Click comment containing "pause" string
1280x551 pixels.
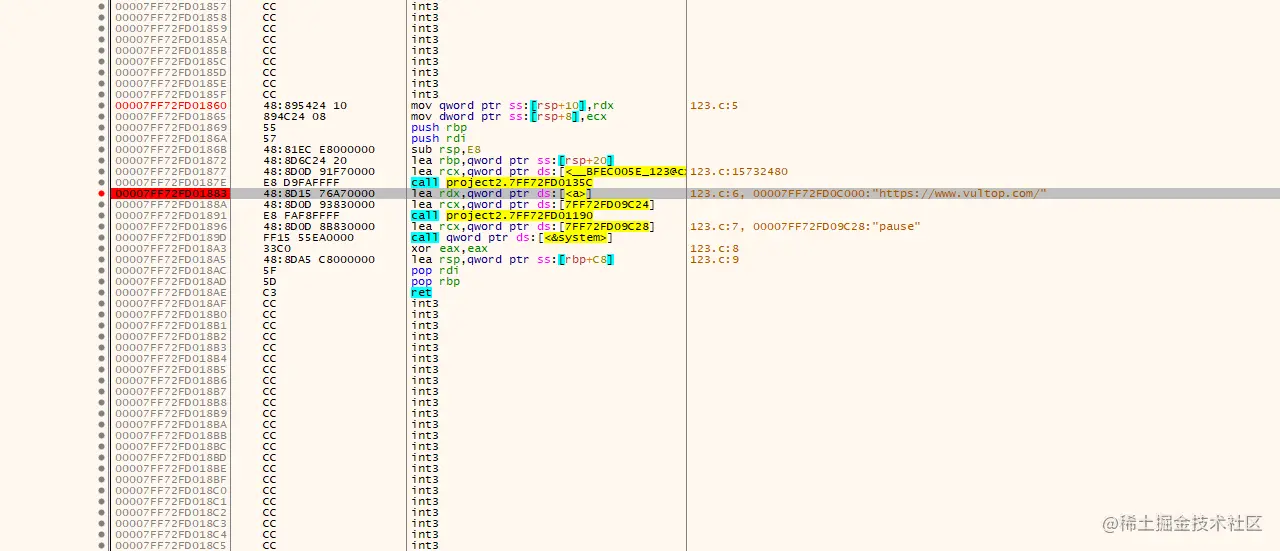pyautogui.click(x=804, y=226)
